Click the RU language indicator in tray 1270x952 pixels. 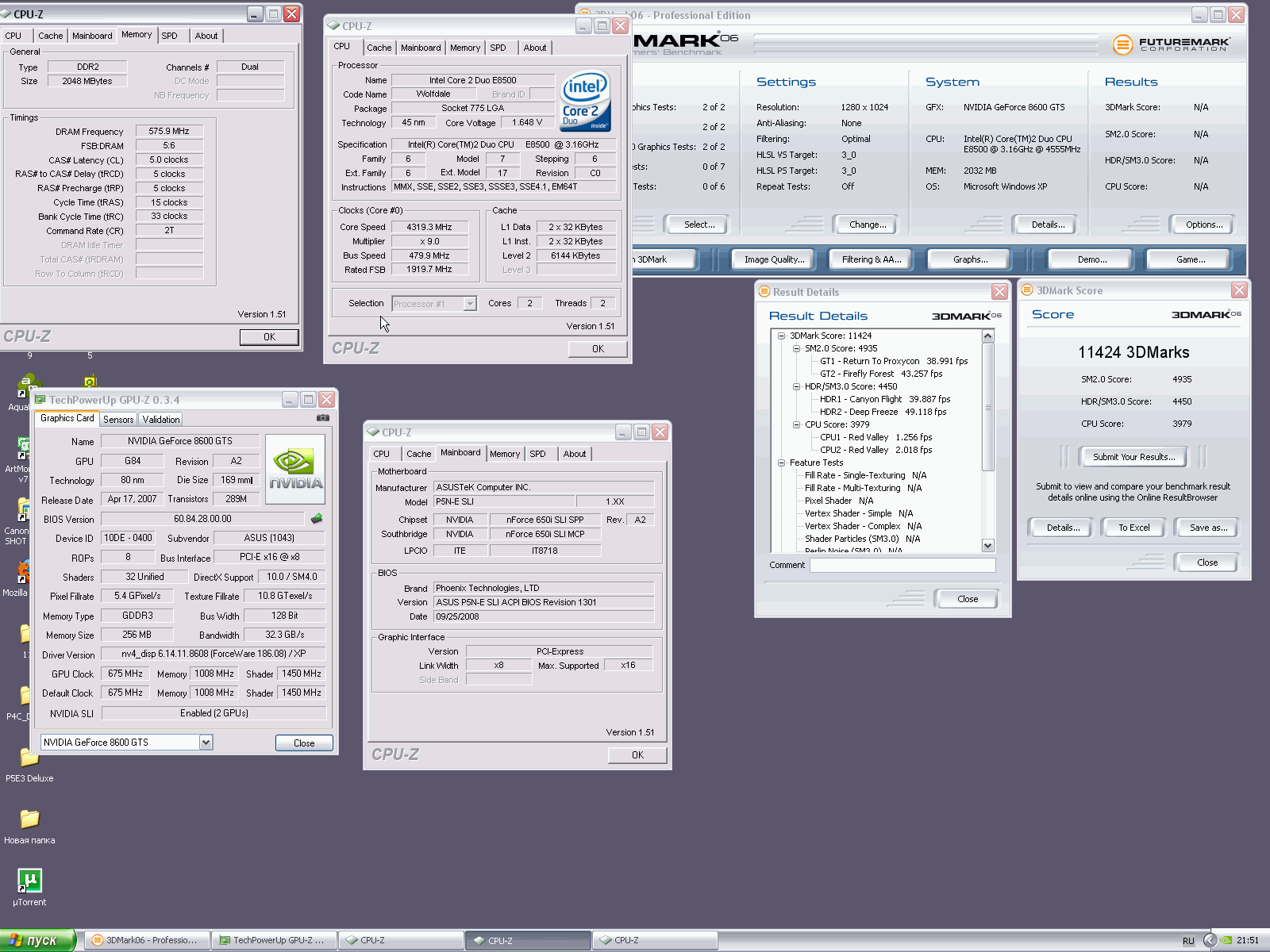(x=1188, y=941)
